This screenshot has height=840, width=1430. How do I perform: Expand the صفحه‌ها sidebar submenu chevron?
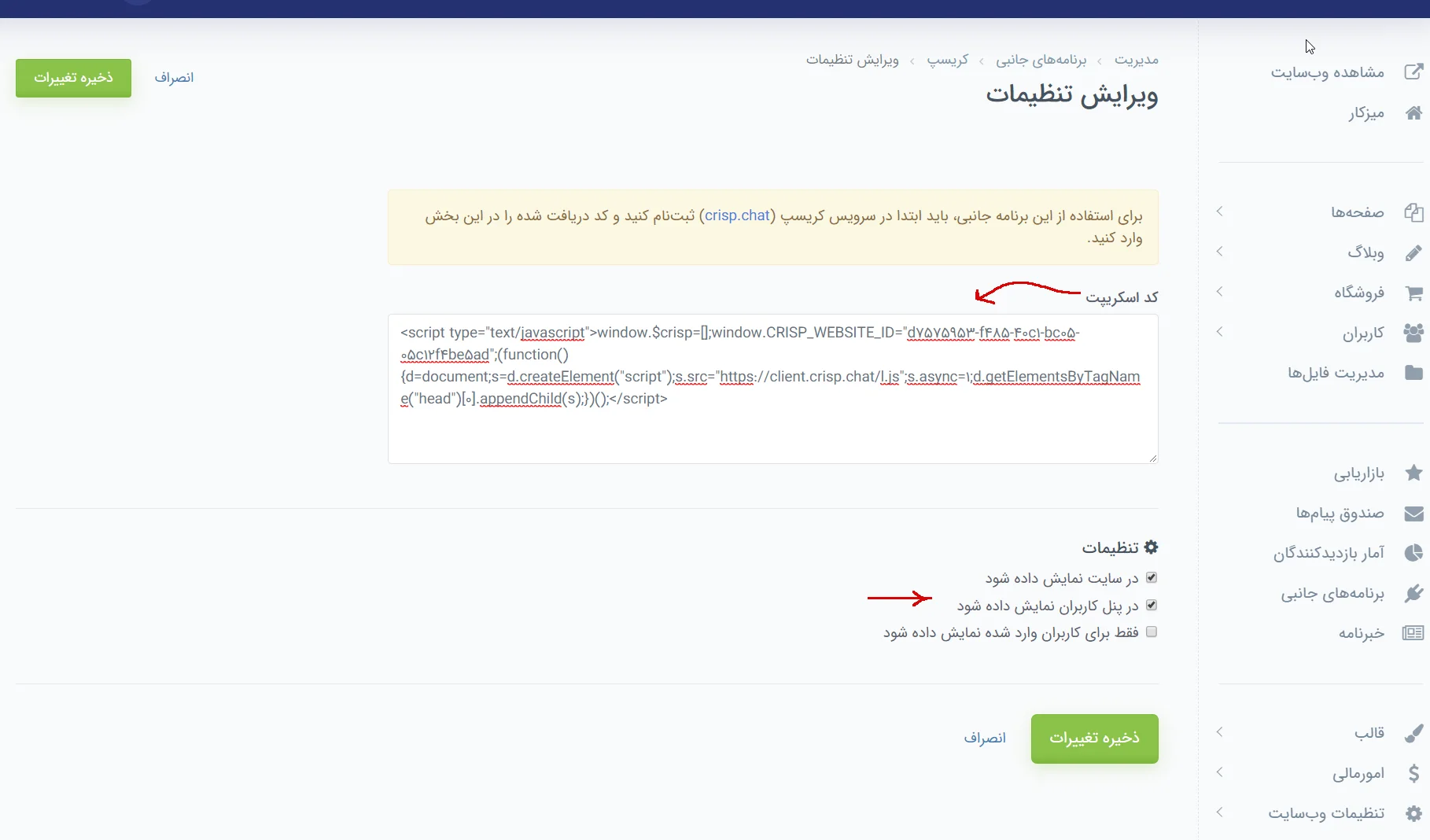[x=1219, y=212]
